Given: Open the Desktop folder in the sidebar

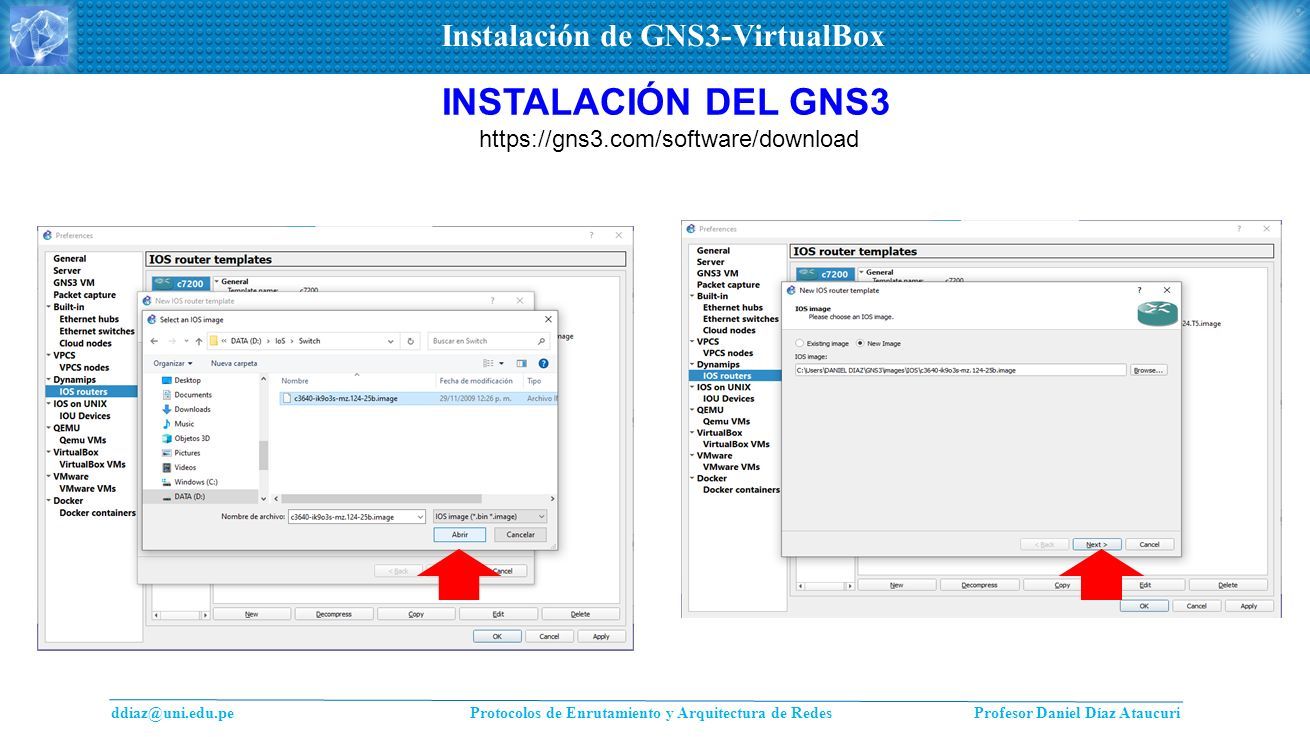Looking at the screenshot, I should (187, 380).
